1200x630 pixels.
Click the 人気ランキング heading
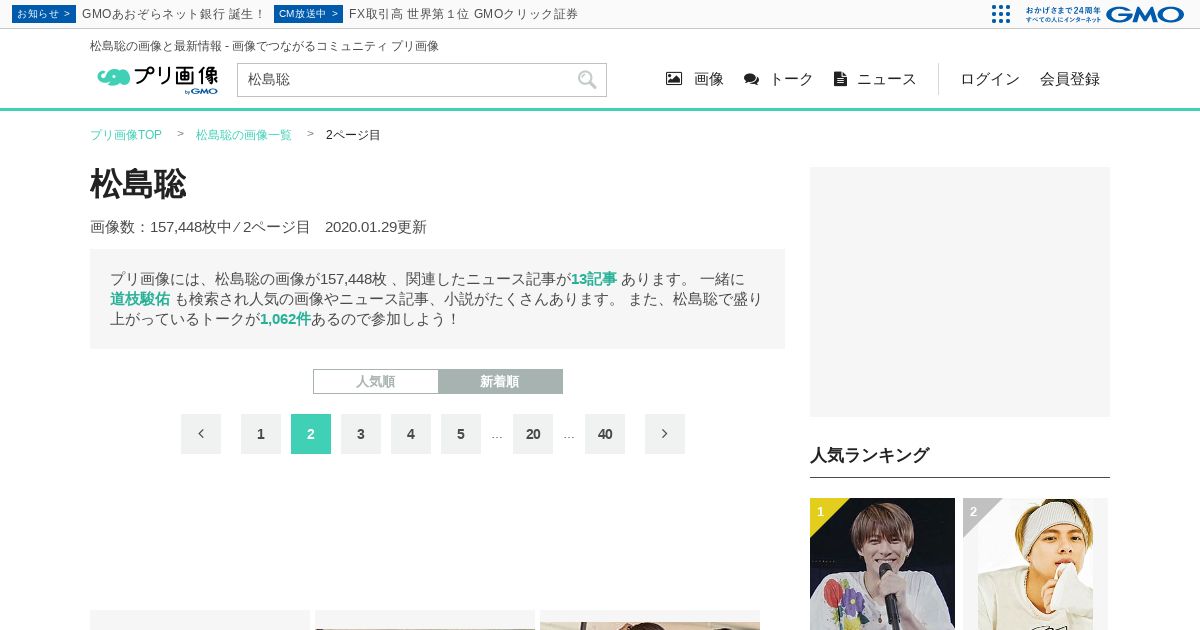click(870, 455)
